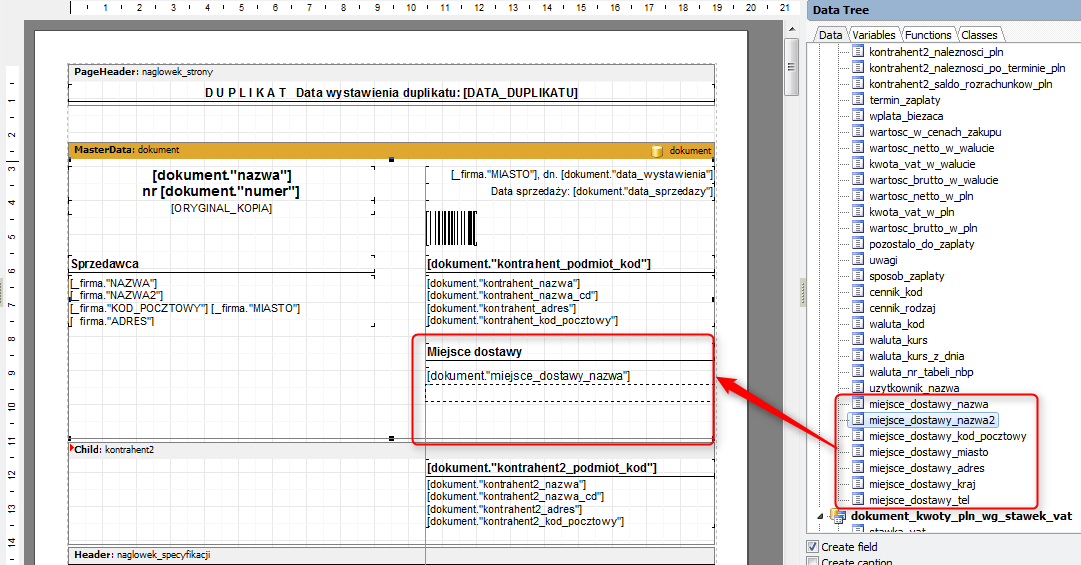The width and height of the screenshot is (1081, 565).
Task: Select miejsce_dostawy_nazwa2 in the data tree
Action: click(x=932, y=420)
